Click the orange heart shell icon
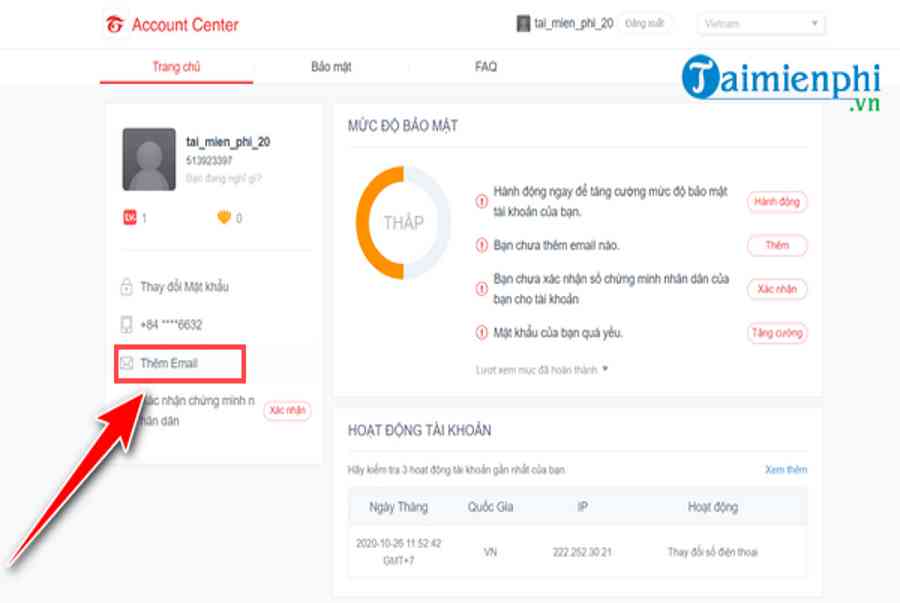The height and width of the screenshot is (603, 900). (224, 218)
